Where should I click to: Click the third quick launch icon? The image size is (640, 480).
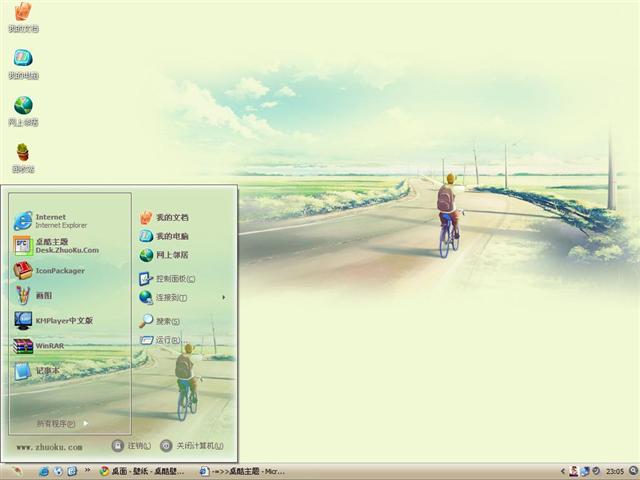tap(72, 471)
